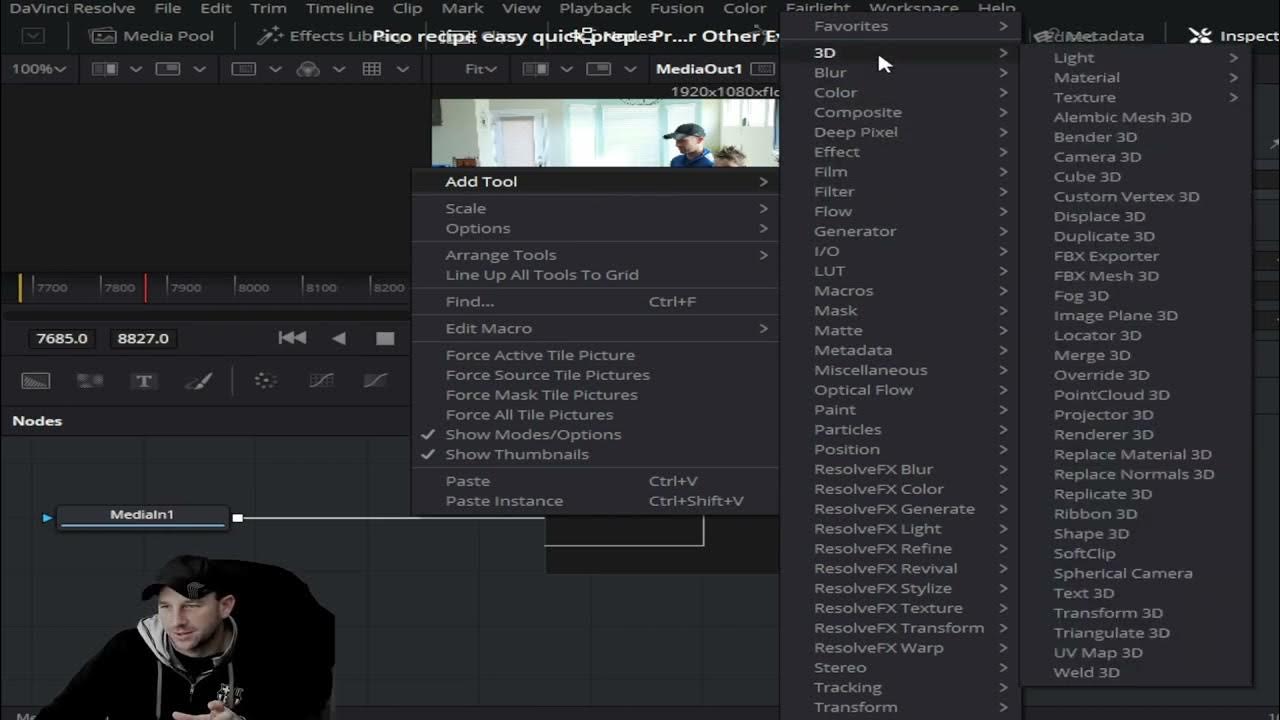Screen dimensions: 1280x720
Task: Open the Metadata panel
Action: pos(1090,36)
